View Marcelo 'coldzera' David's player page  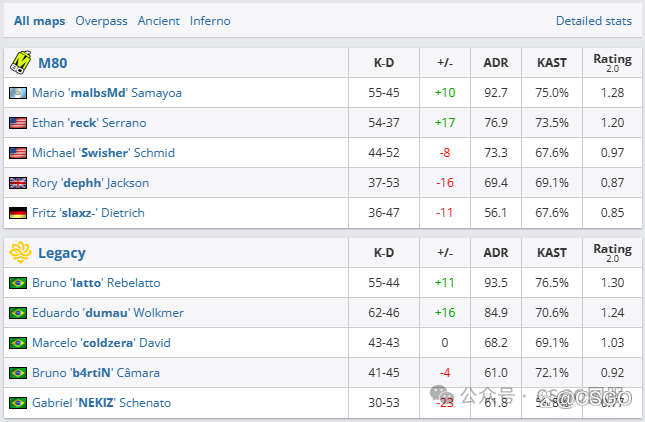tap(101, 343)
